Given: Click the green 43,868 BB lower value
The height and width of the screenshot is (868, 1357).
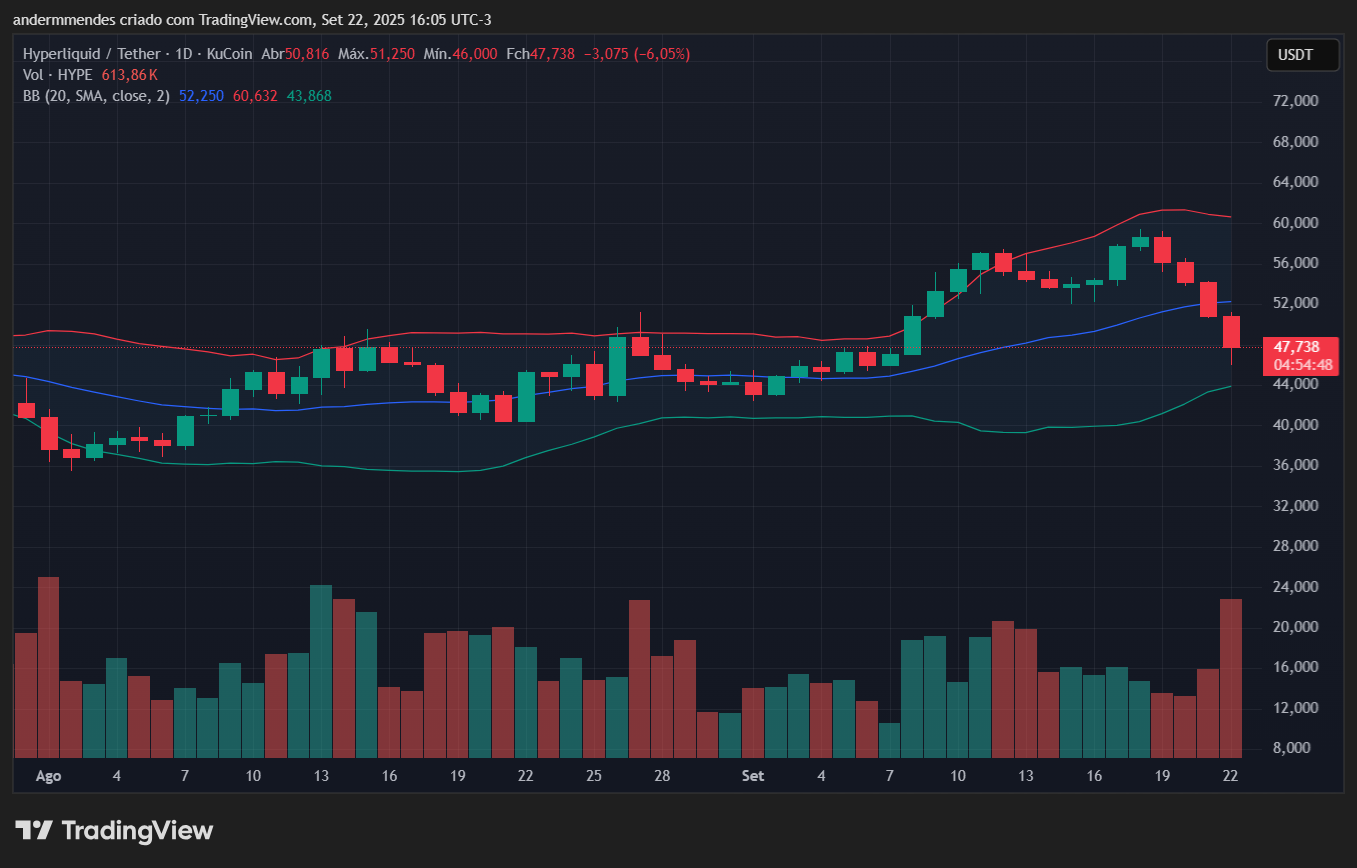Looking at the screenshot, I should click(x=309, y=96).
